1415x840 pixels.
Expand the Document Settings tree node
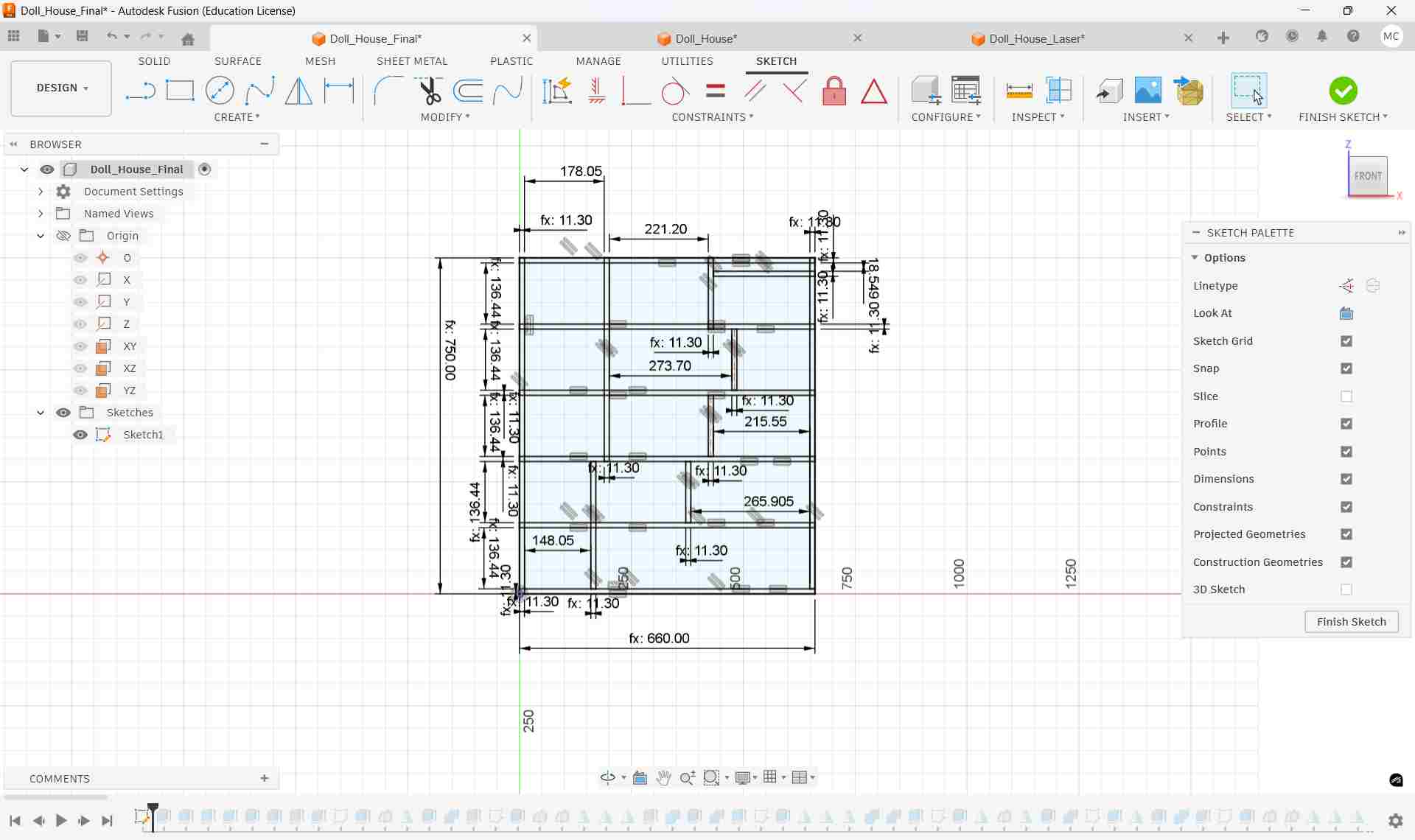click(41, 191)
